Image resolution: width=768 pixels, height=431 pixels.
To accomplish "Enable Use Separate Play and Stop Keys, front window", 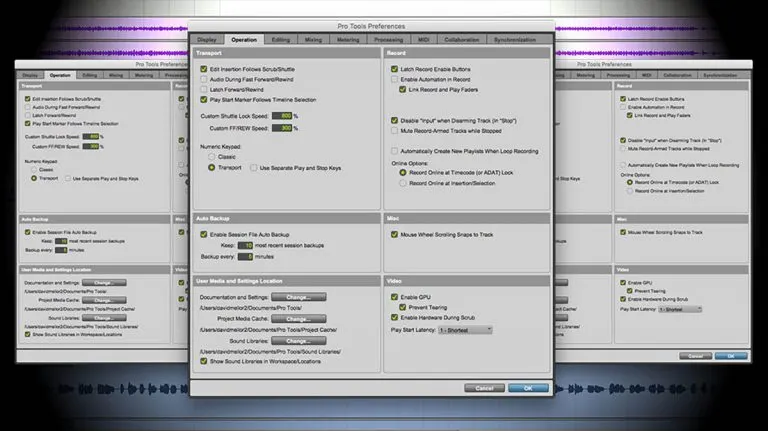I will click(x=254, y=168).
